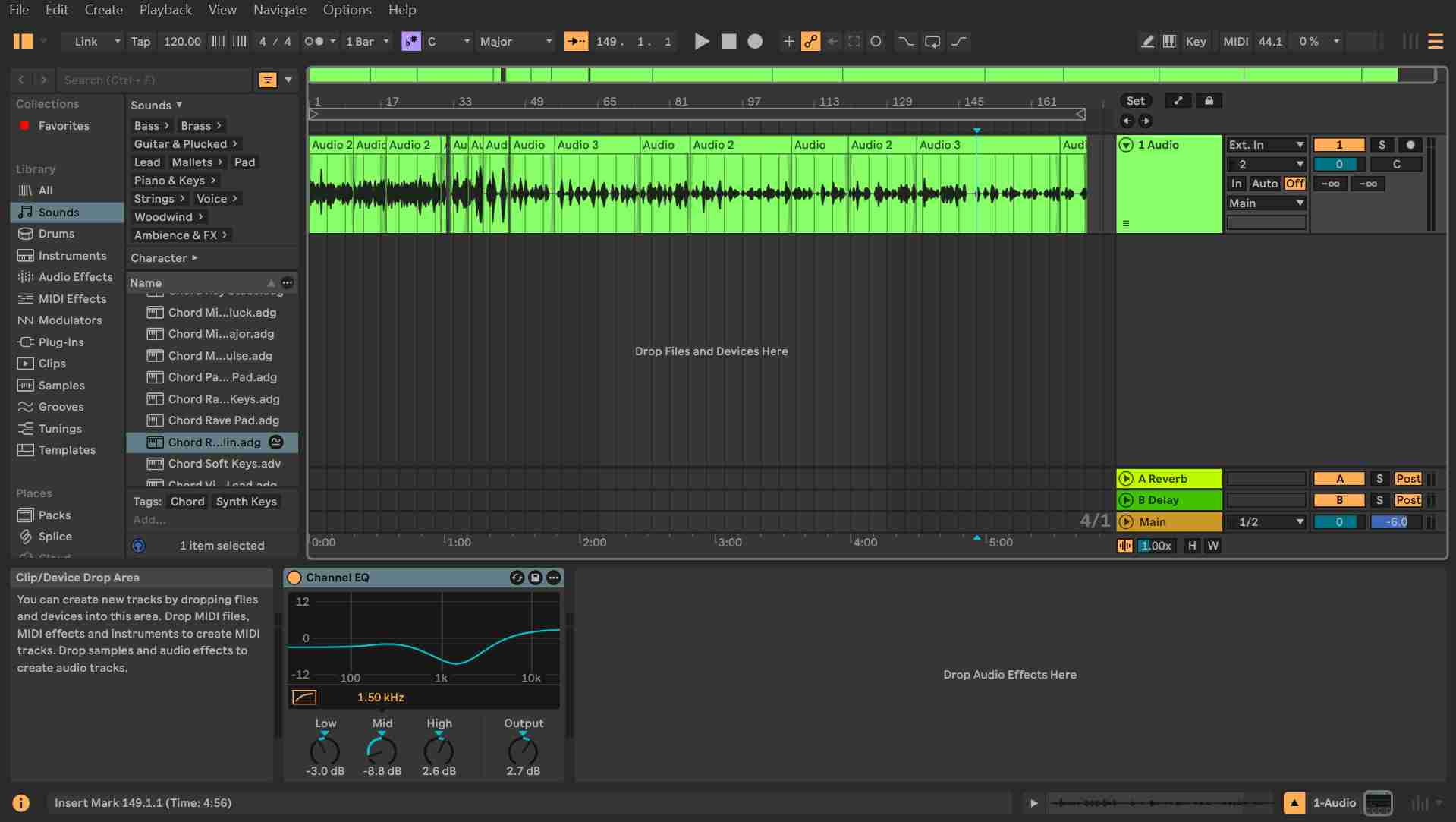Screen dimensions: 1456x822
Task: Set monitor to Auto on 1 Audio
Action: (1264, 183)
